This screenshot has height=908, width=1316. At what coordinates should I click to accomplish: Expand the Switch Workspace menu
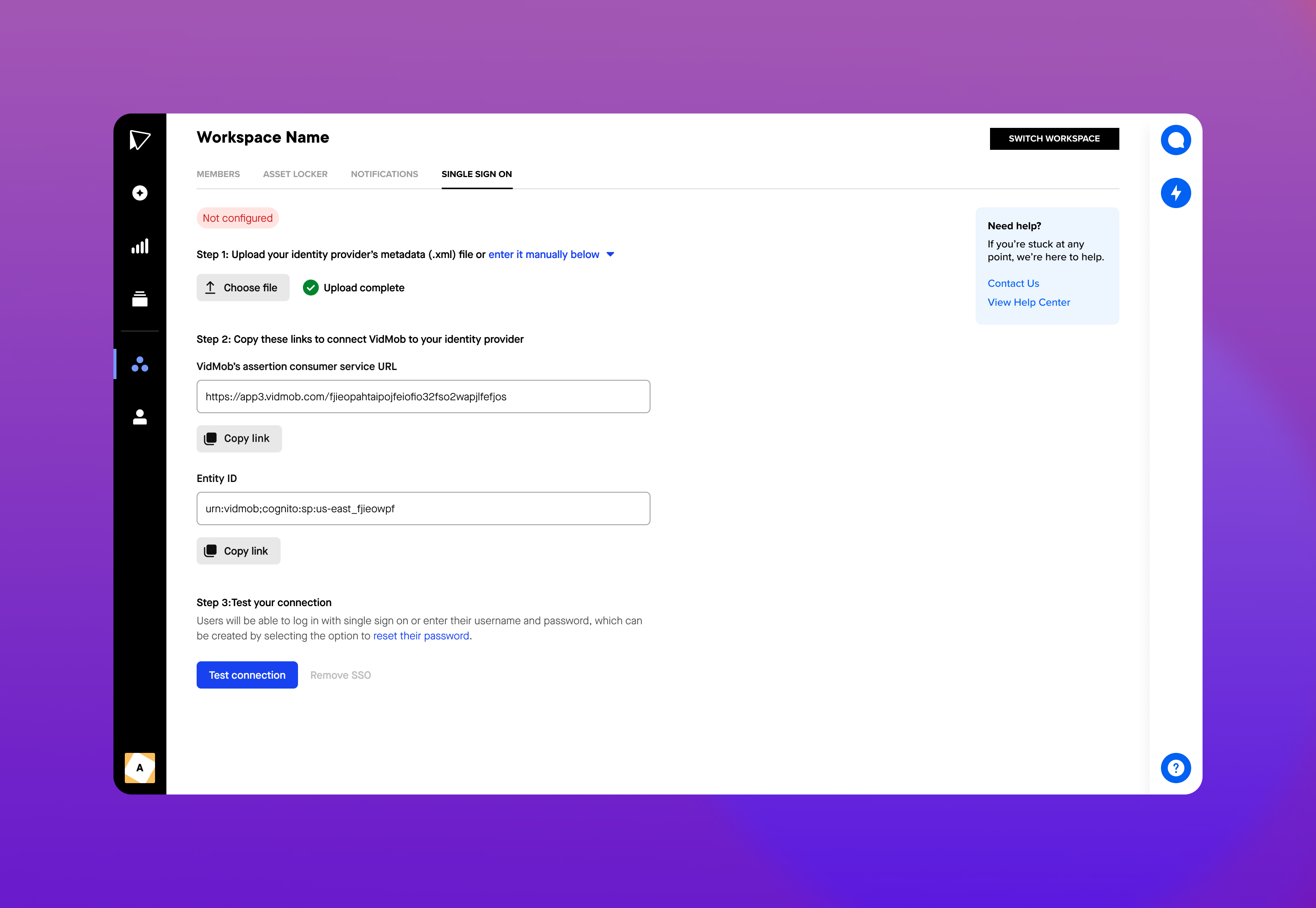tap(1054, 138)
